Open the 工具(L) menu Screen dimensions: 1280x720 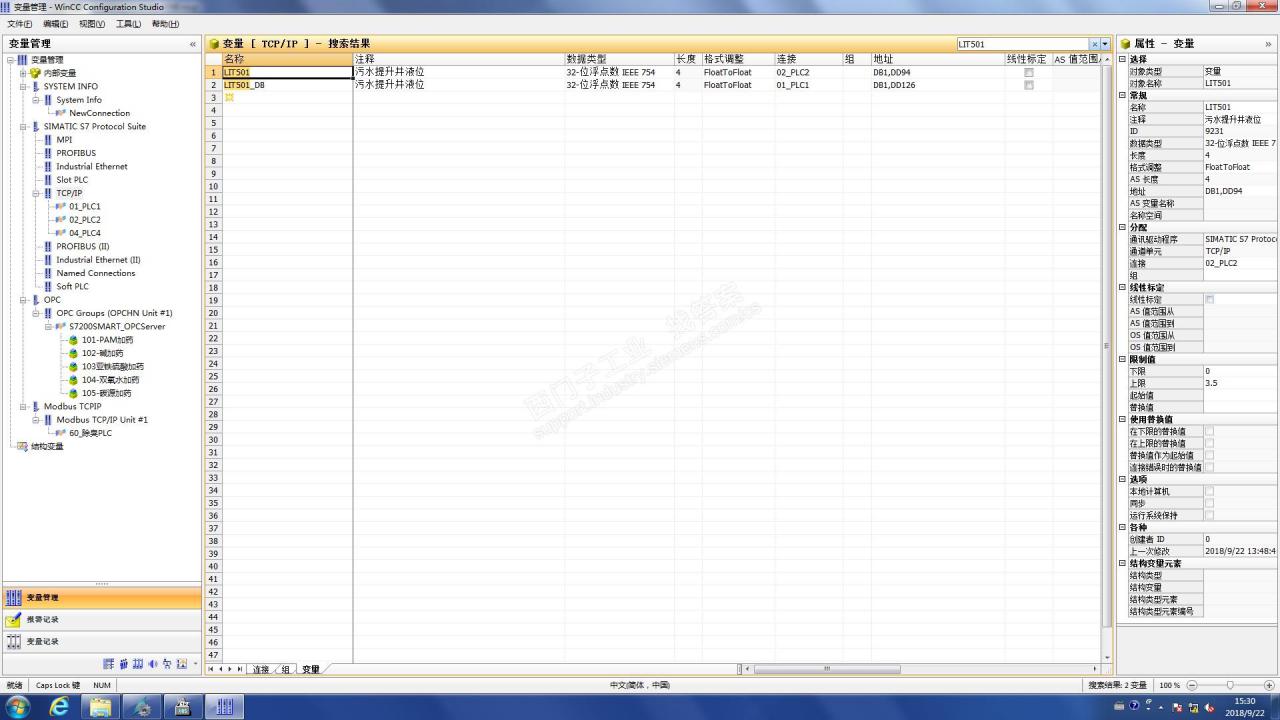tap(128, 24)
